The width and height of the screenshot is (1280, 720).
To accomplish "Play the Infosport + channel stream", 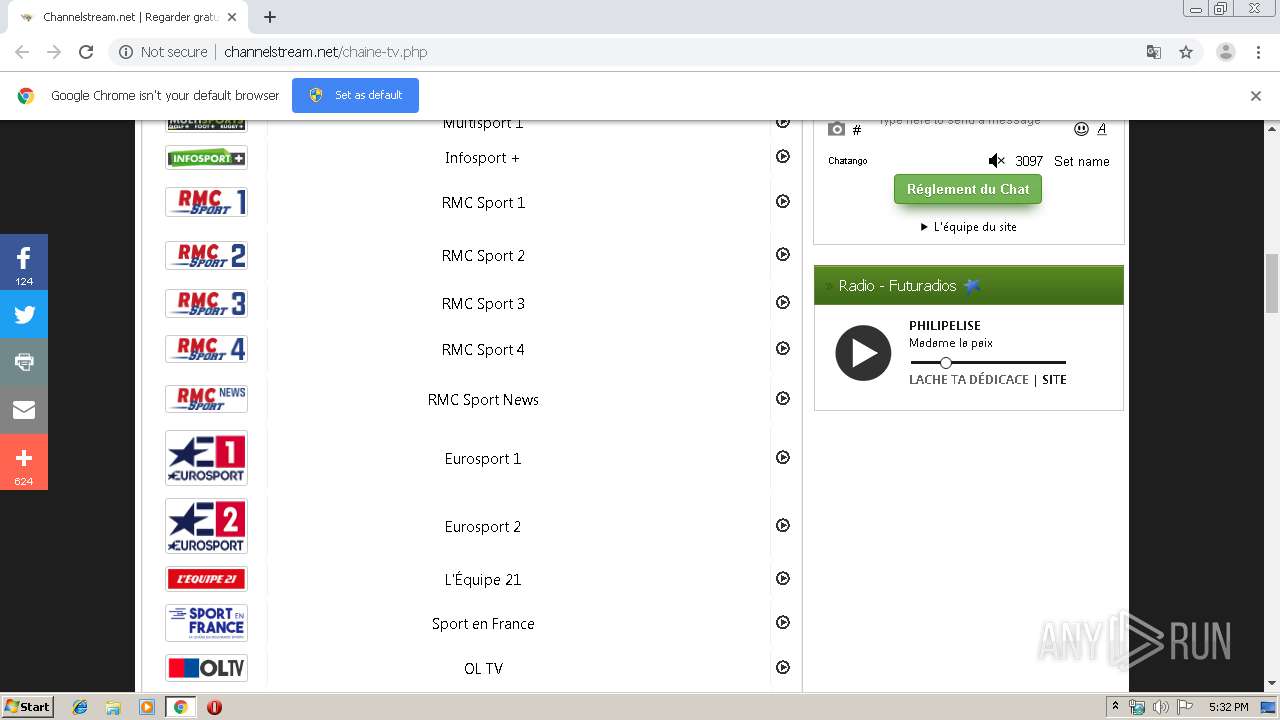I will [783, 157].
